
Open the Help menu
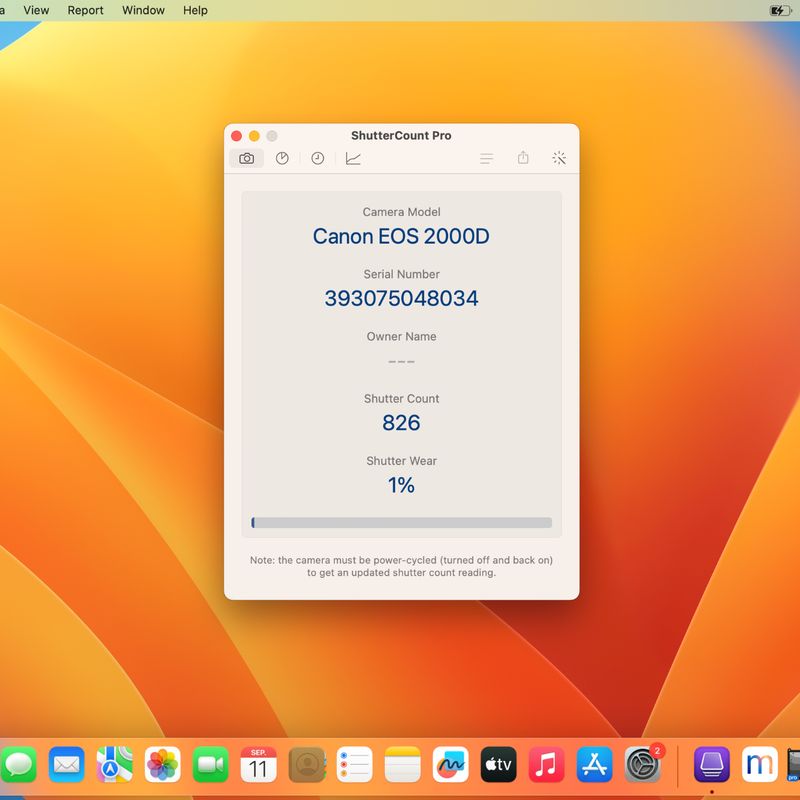pyautogui.click(x=195, y=10)
